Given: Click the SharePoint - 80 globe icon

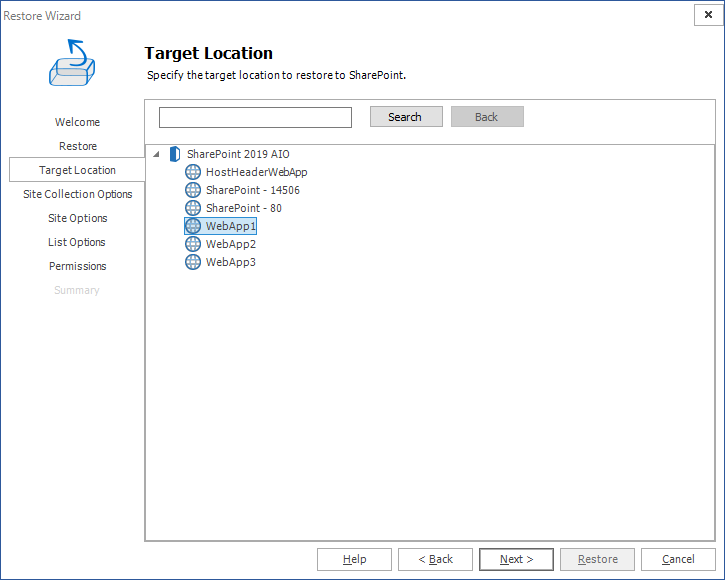Looking at the screenshot, I should pos(193,208).
